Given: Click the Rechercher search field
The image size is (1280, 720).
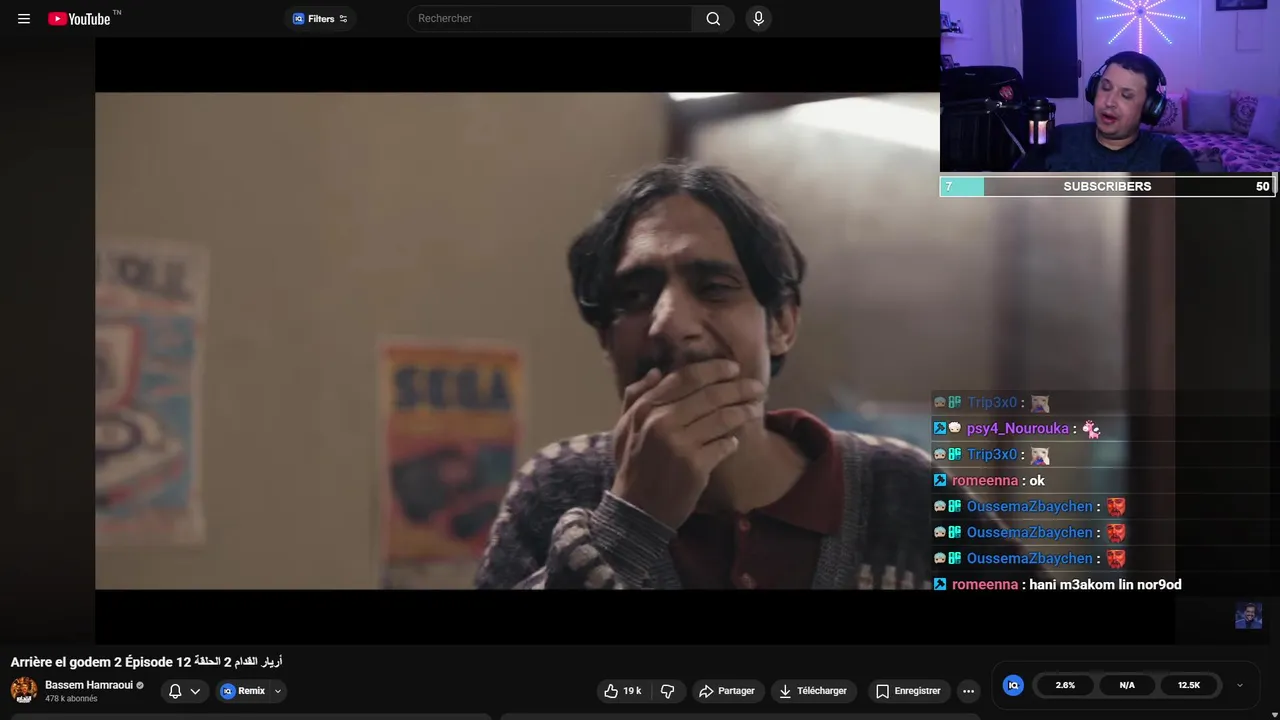Looking at the screenshot, I should tap(550, 19).
